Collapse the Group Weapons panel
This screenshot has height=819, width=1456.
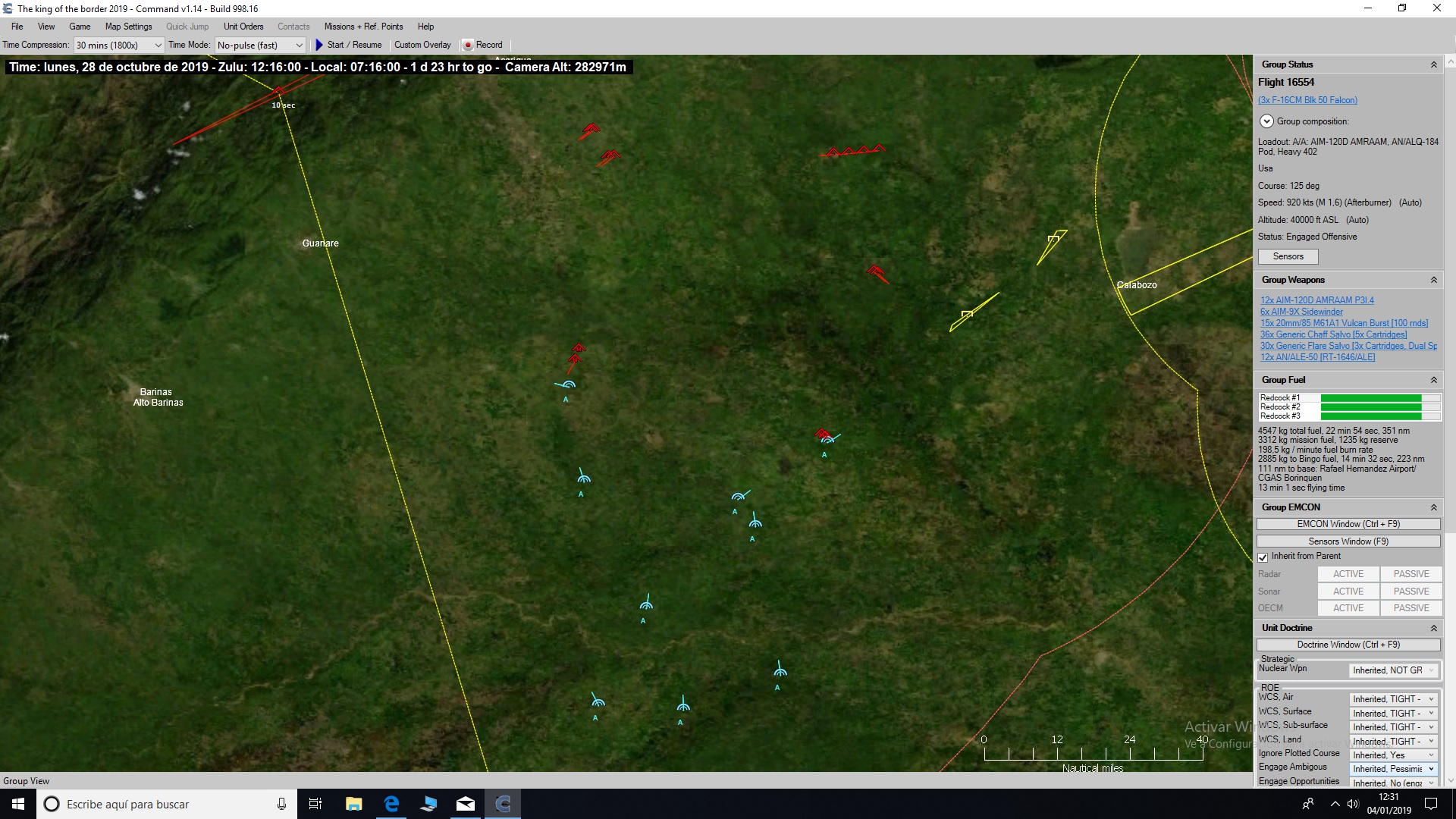click(x=1435, y=279)
